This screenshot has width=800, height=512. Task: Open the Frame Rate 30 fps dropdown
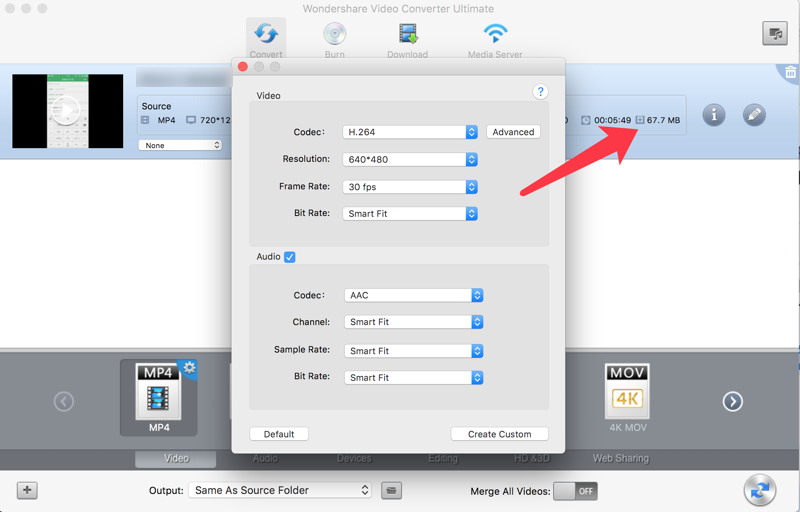410,187
